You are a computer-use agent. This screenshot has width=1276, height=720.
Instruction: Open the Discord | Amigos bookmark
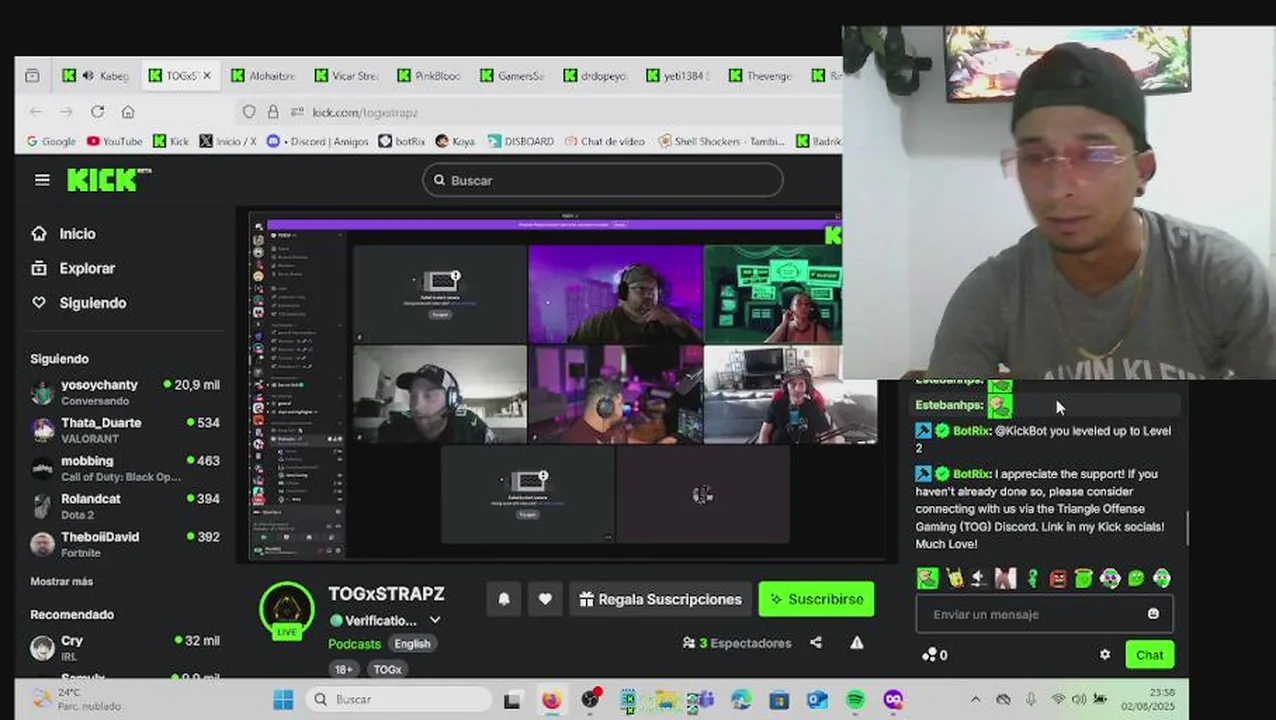317,142
